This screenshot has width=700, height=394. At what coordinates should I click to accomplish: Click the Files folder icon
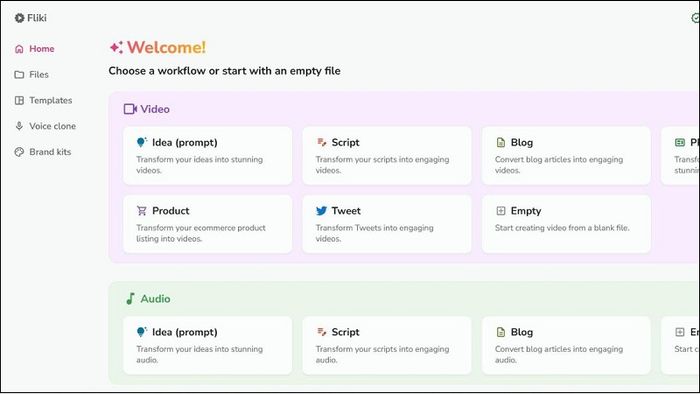coord(19,75)
